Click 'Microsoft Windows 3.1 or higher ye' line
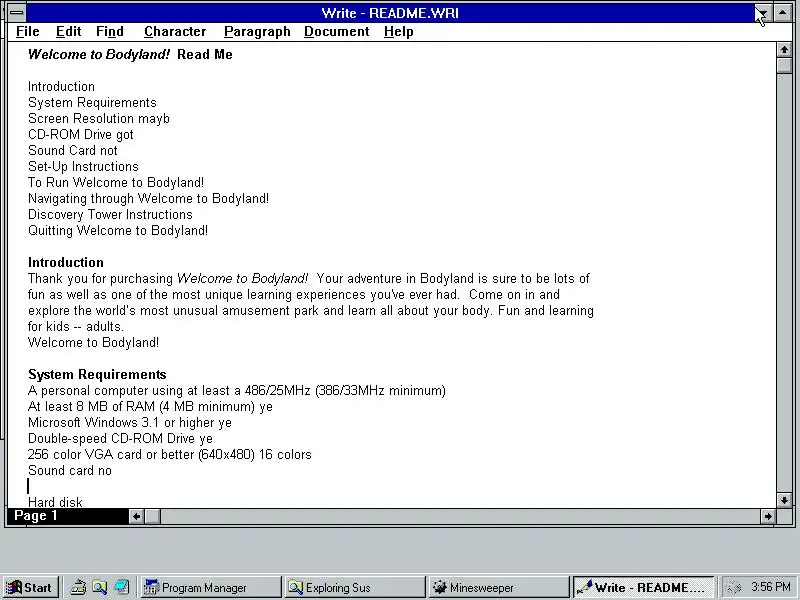This screenshot has width=800, height=600. click(130, 422)
